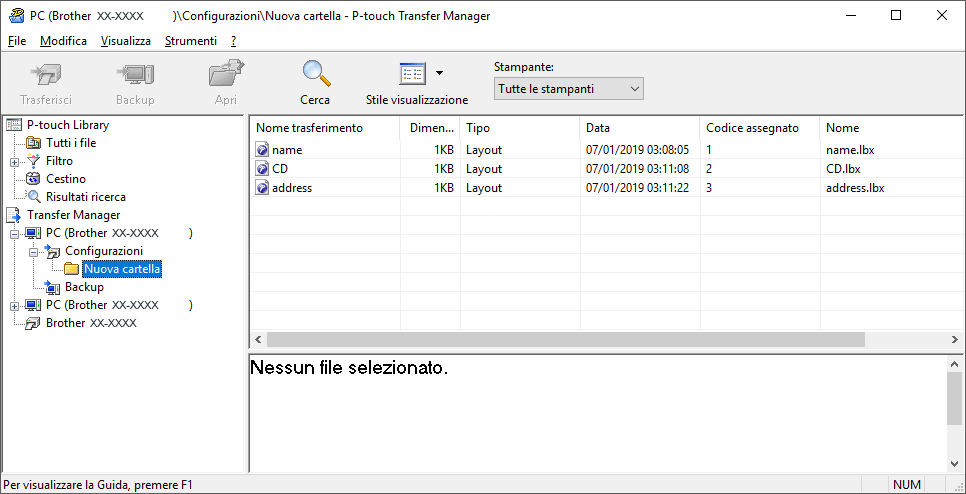Click the horizontal scrollbar right arrow
This screenshot has height=494, width=966.
(954, 339)
